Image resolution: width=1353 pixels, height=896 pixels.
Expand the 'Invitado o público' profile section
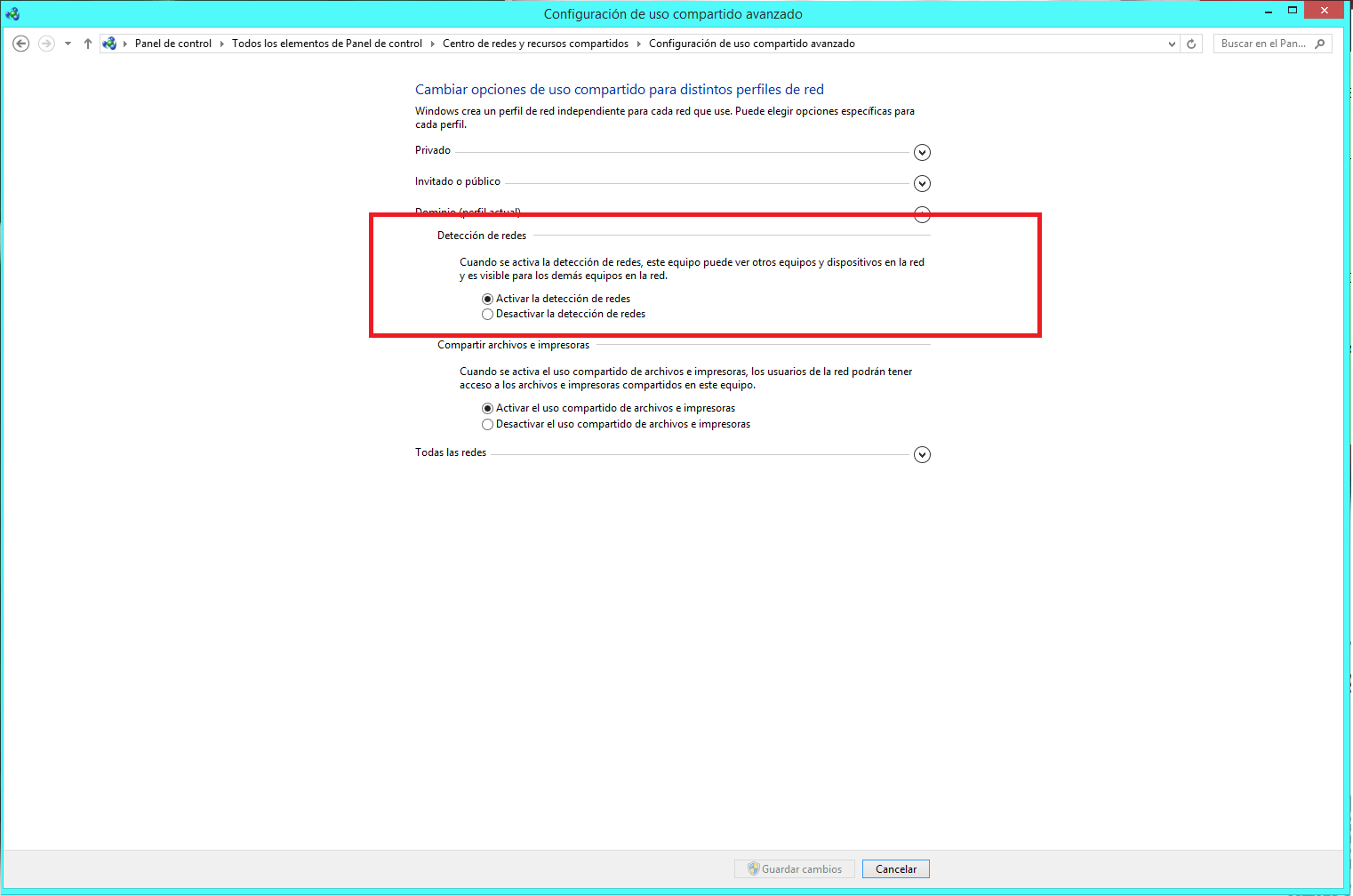click(922, 183)
